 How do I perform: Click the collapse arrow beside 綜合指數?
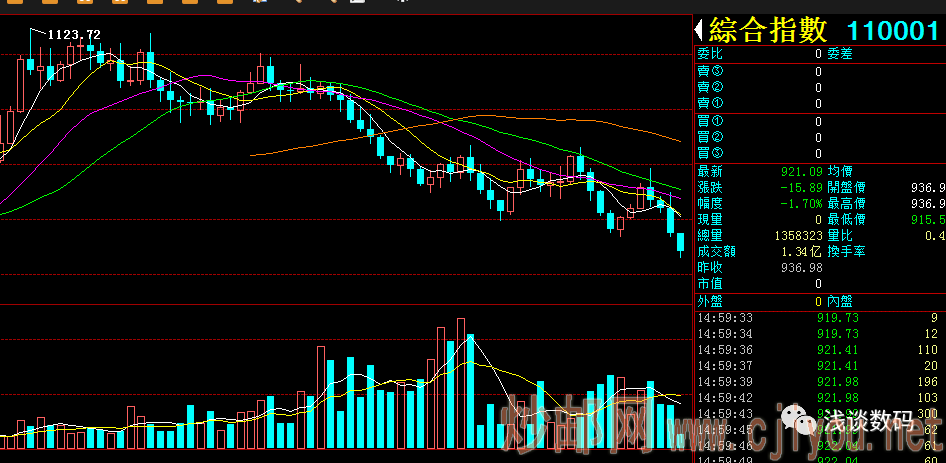(x=701, y=30)
